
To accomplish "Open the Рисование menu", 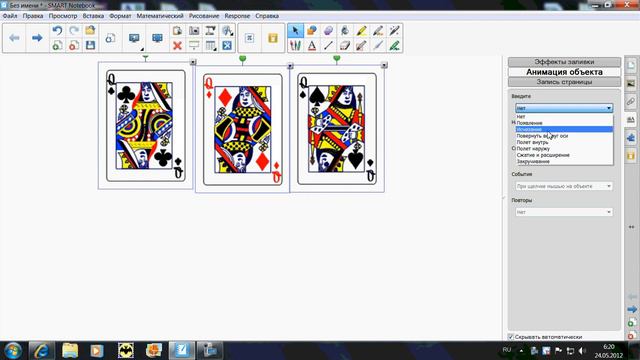I will point(204,16).
